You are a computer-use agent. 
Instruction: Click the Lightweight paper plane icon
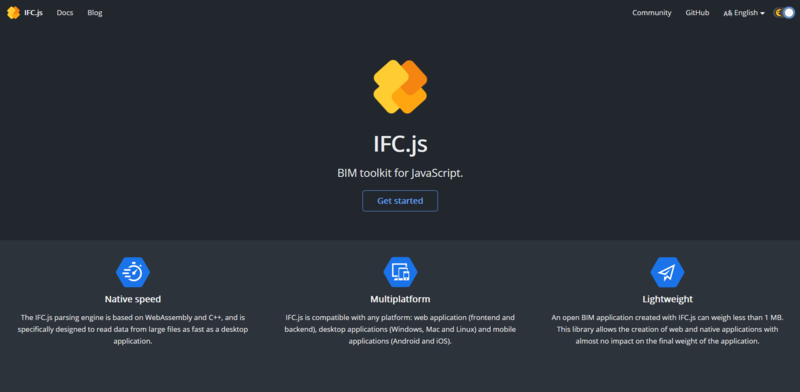pos(667,272)
